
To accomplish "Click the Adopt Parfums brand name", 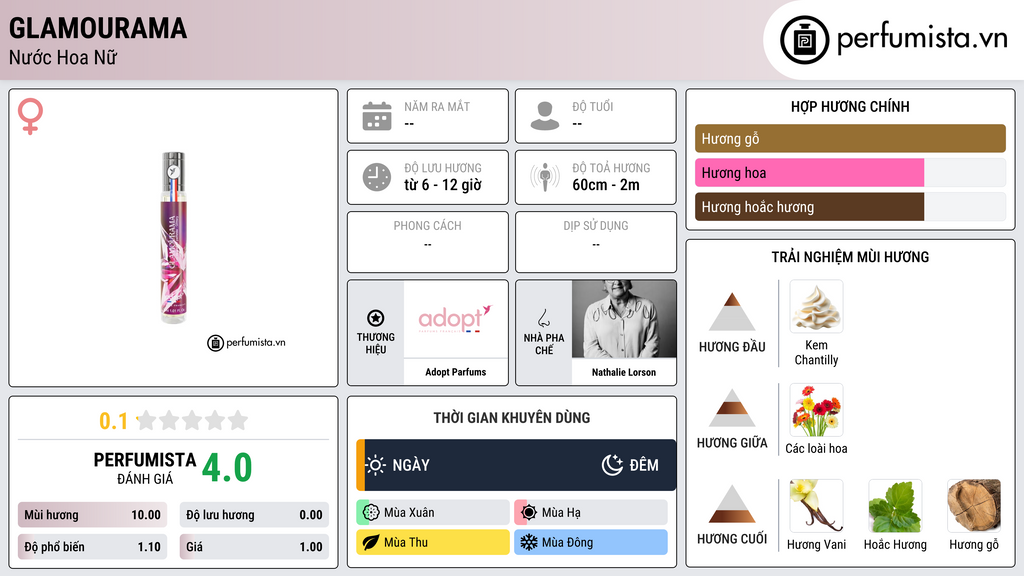I will (455, 372).
